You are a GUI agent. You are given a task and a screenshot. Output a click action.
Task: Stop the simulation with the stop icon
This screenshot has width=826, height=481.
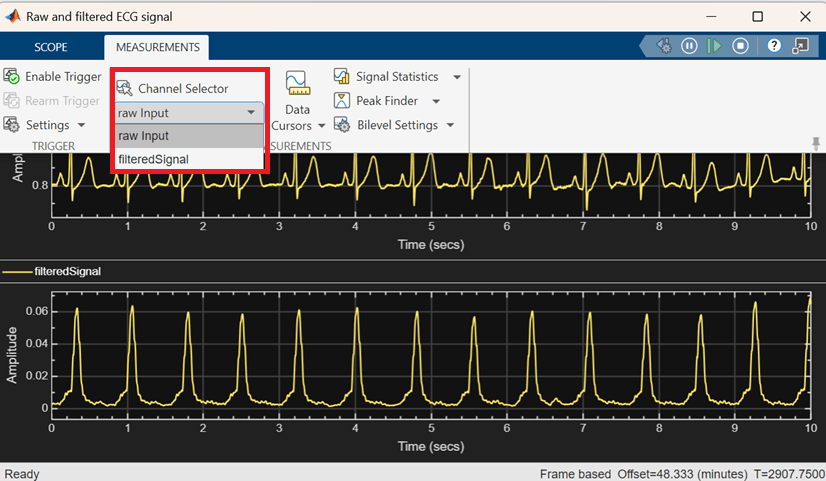(741, 46)
